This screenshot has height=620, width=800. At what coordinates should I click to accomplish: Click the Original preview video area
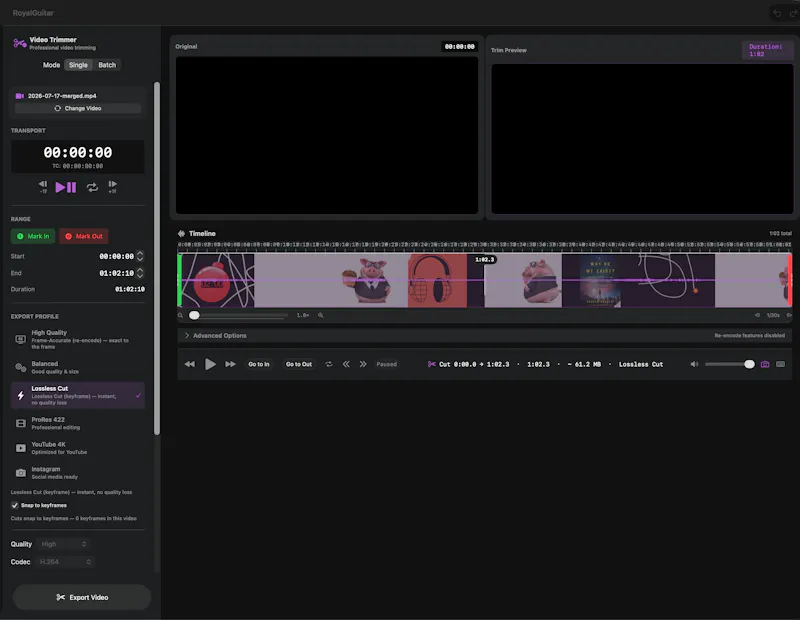tap(327, 135)
